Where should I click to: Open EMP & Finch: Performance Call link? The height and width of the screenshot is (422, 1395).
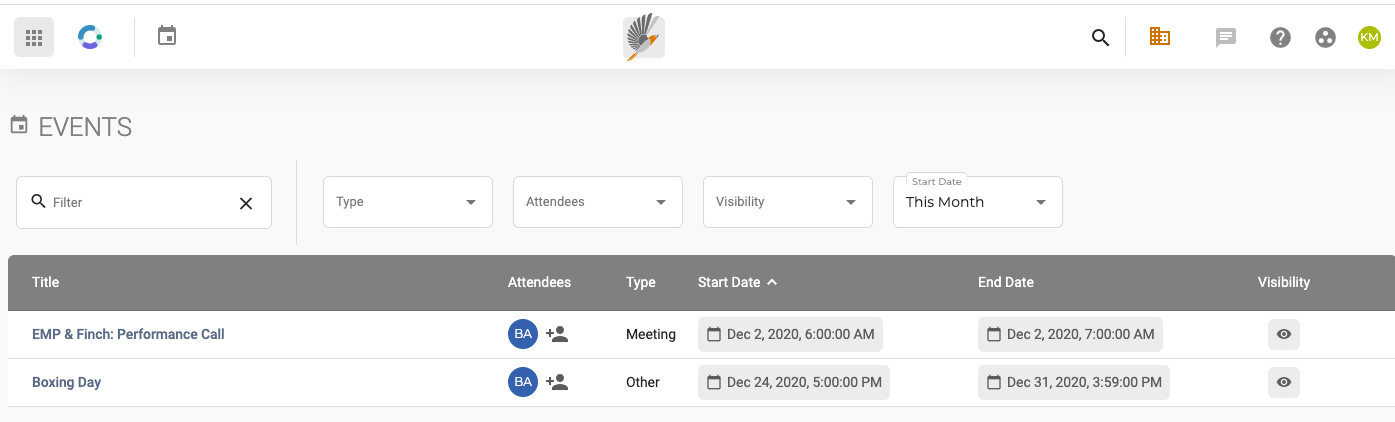[128, 334]
